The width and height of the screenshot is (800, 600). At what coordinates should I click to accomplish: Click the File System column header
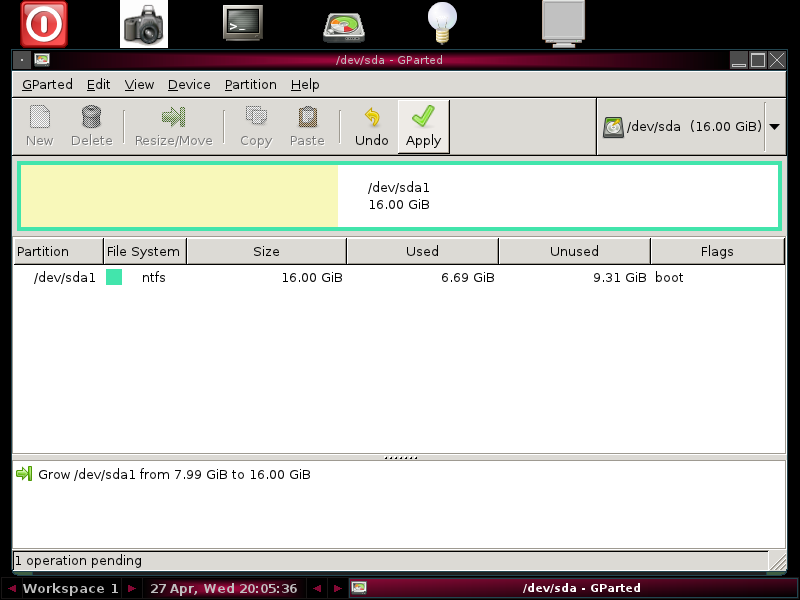[x=145, y=251]
